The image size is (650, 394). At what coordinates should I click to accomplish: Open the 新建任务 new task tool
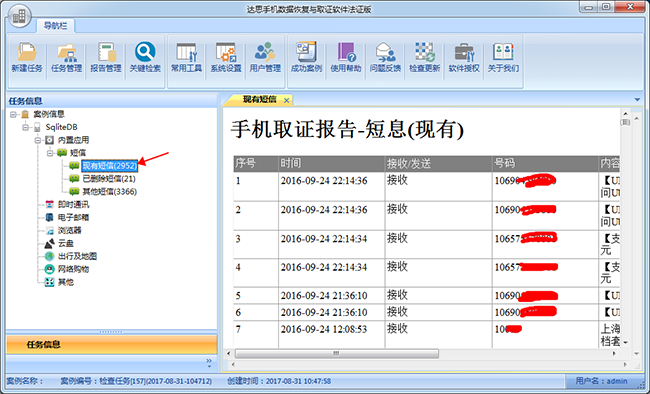pos(27,58)
